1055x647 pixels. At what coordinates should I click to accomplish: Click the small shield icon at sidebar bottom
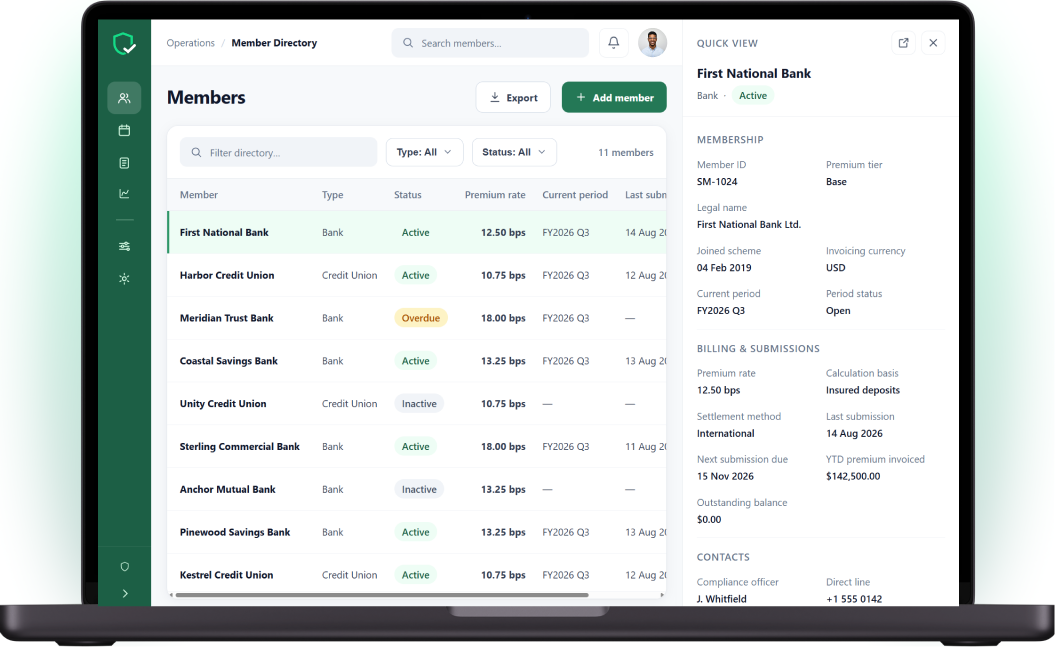click(124, 566)
